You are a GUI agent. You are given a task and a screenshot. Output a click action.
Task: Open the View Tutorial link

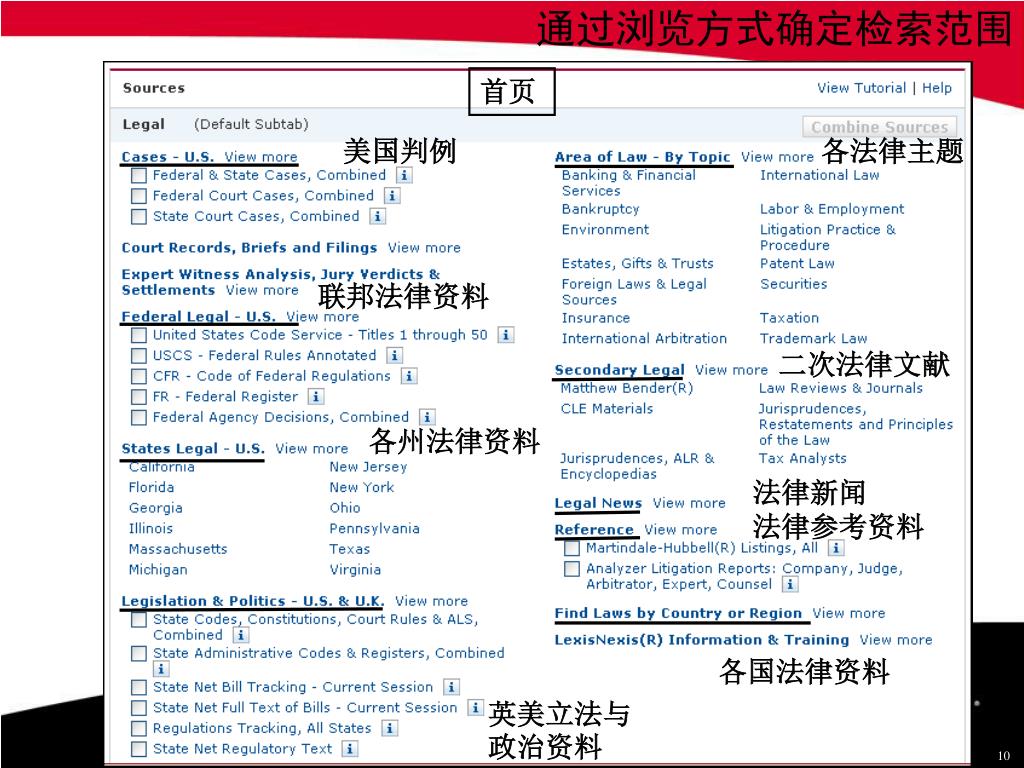(x=861, y=88)
